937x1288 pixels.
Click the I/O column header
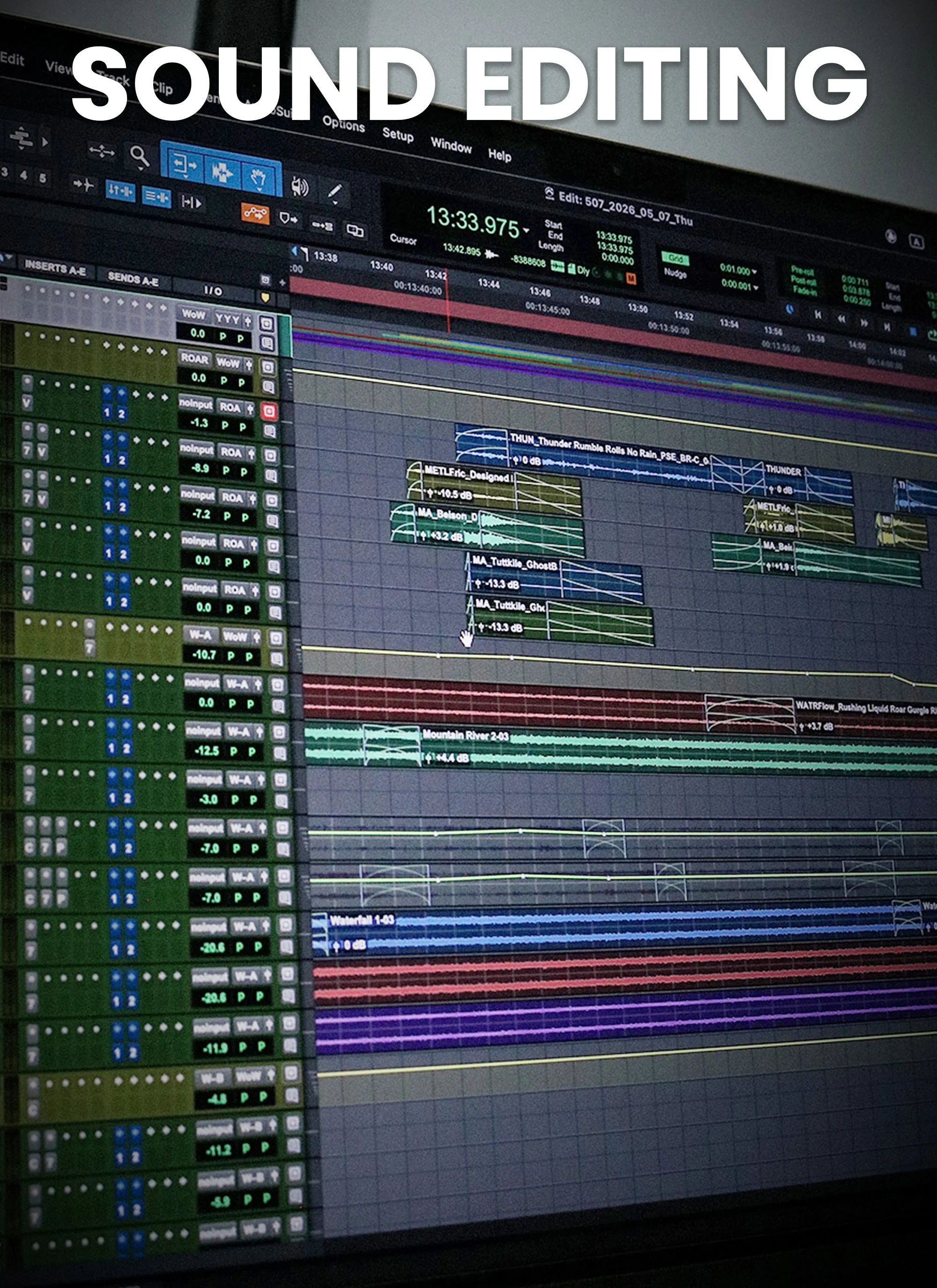[x=213, y=290]
